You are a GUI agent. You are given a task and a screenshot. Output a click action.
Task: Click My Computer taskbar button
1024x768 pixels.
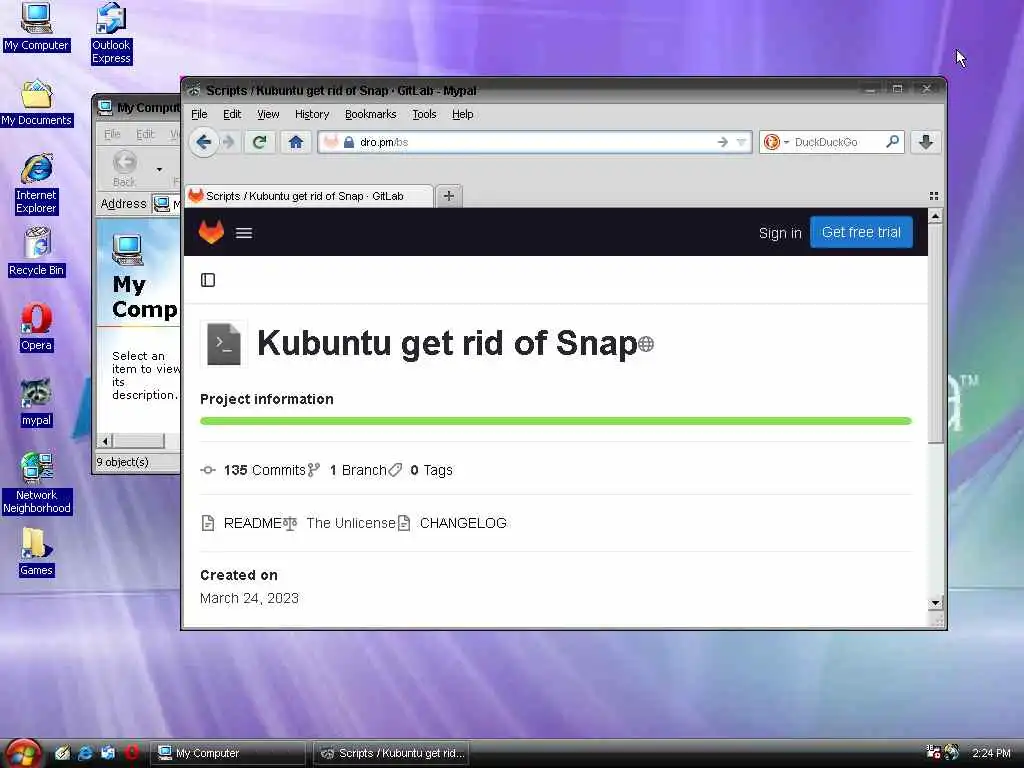tap(228, 753)
